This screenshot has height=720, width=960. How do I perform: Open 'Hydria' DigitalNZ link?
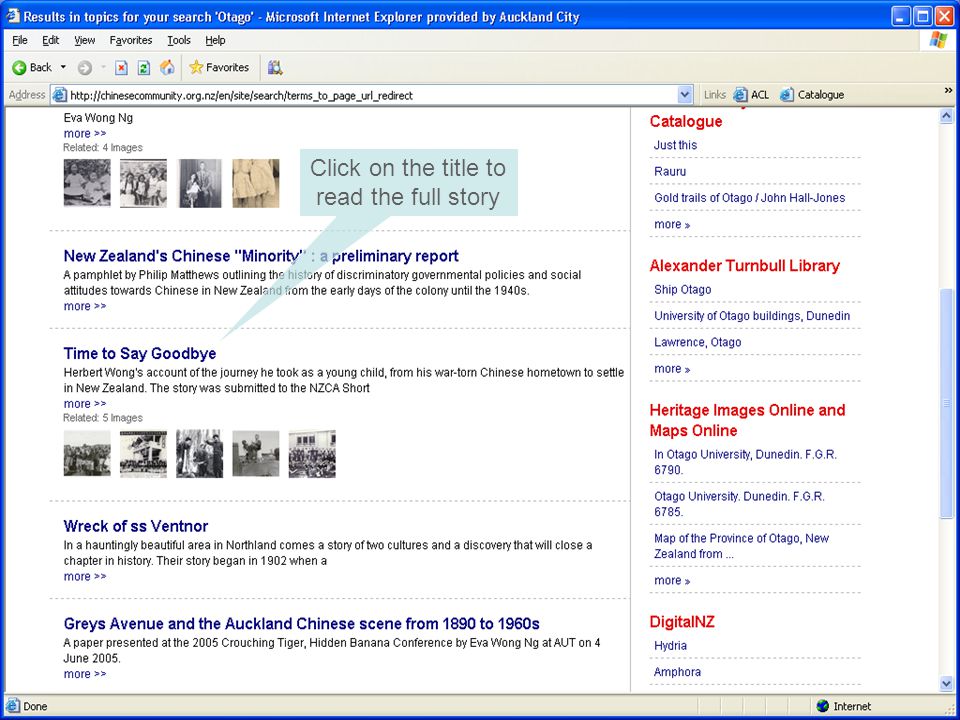tap(670, 646)
